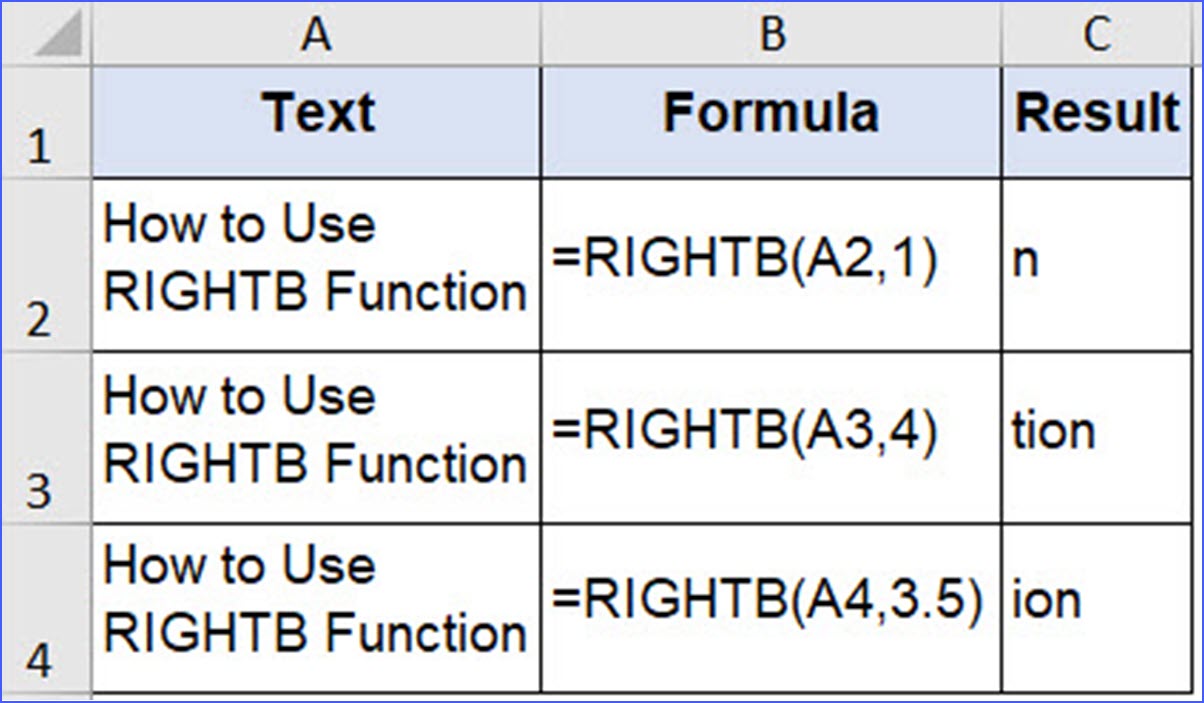Image resolution: width=1204 pixels, height=703 pixels.
Task: Click the result cell showing "tion"
Action: (x=1097, y=436)
